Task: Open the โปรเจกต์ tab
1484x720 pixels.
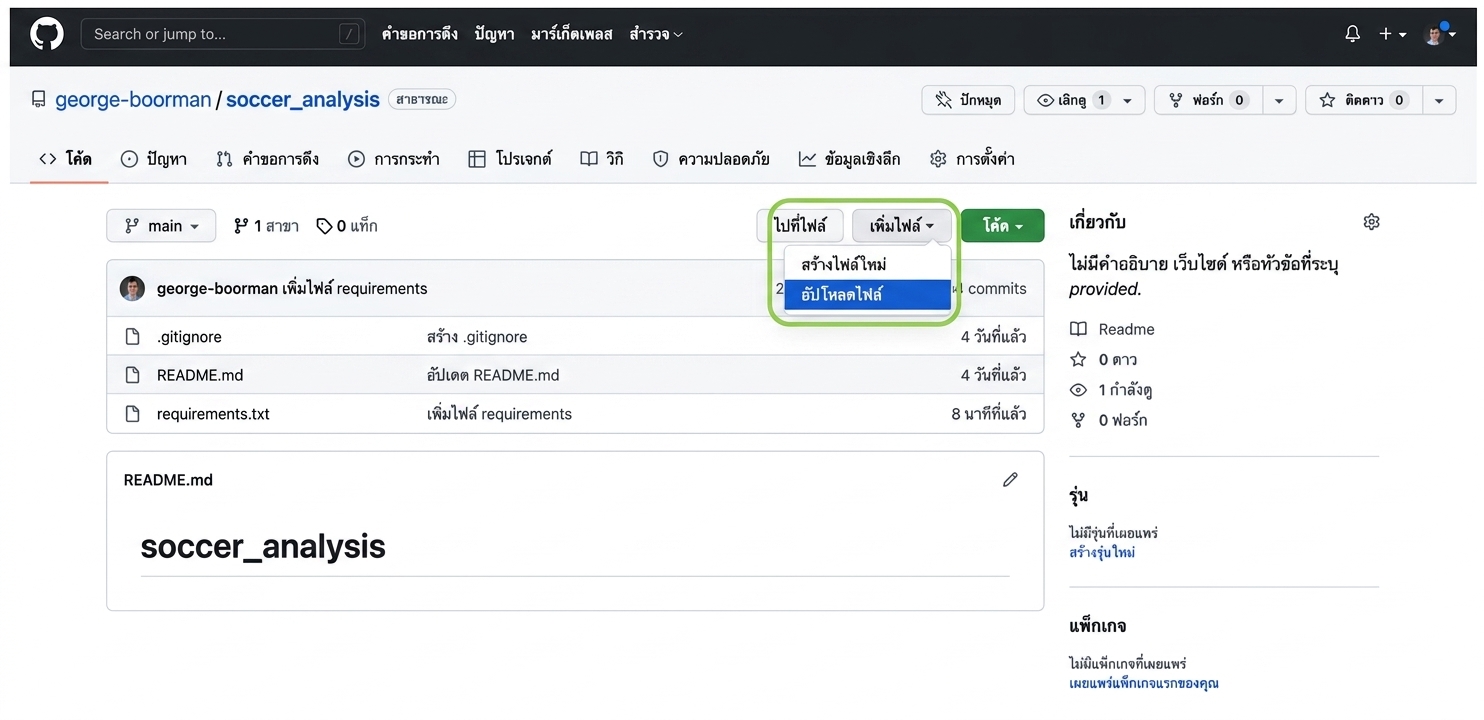Action: pyautogui.click(x=510, y=159)
